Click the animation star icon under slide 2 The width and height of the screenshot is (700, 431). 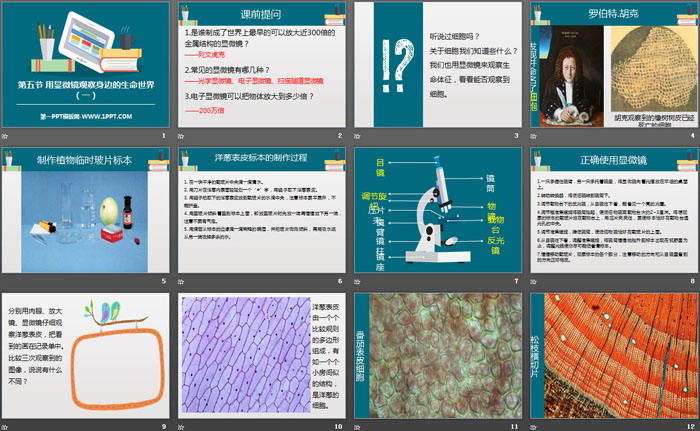click(x=181, y=136)
